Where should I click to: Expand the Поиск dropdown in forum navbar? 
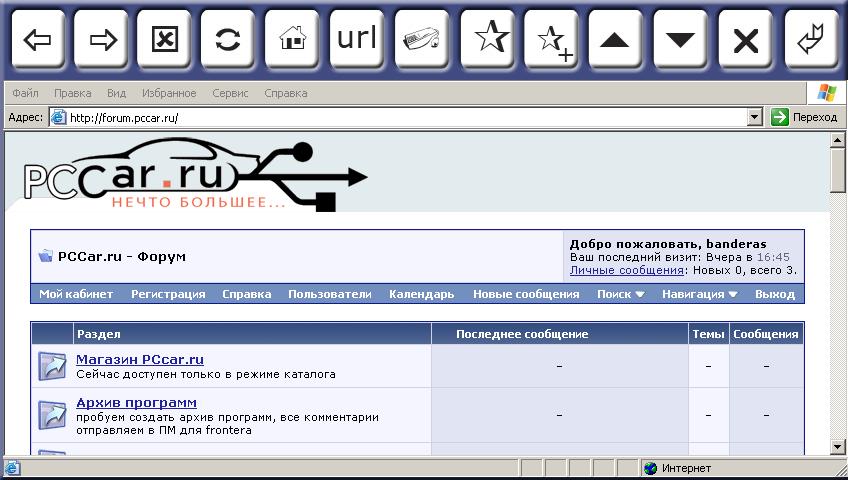(x=620, y=294)
